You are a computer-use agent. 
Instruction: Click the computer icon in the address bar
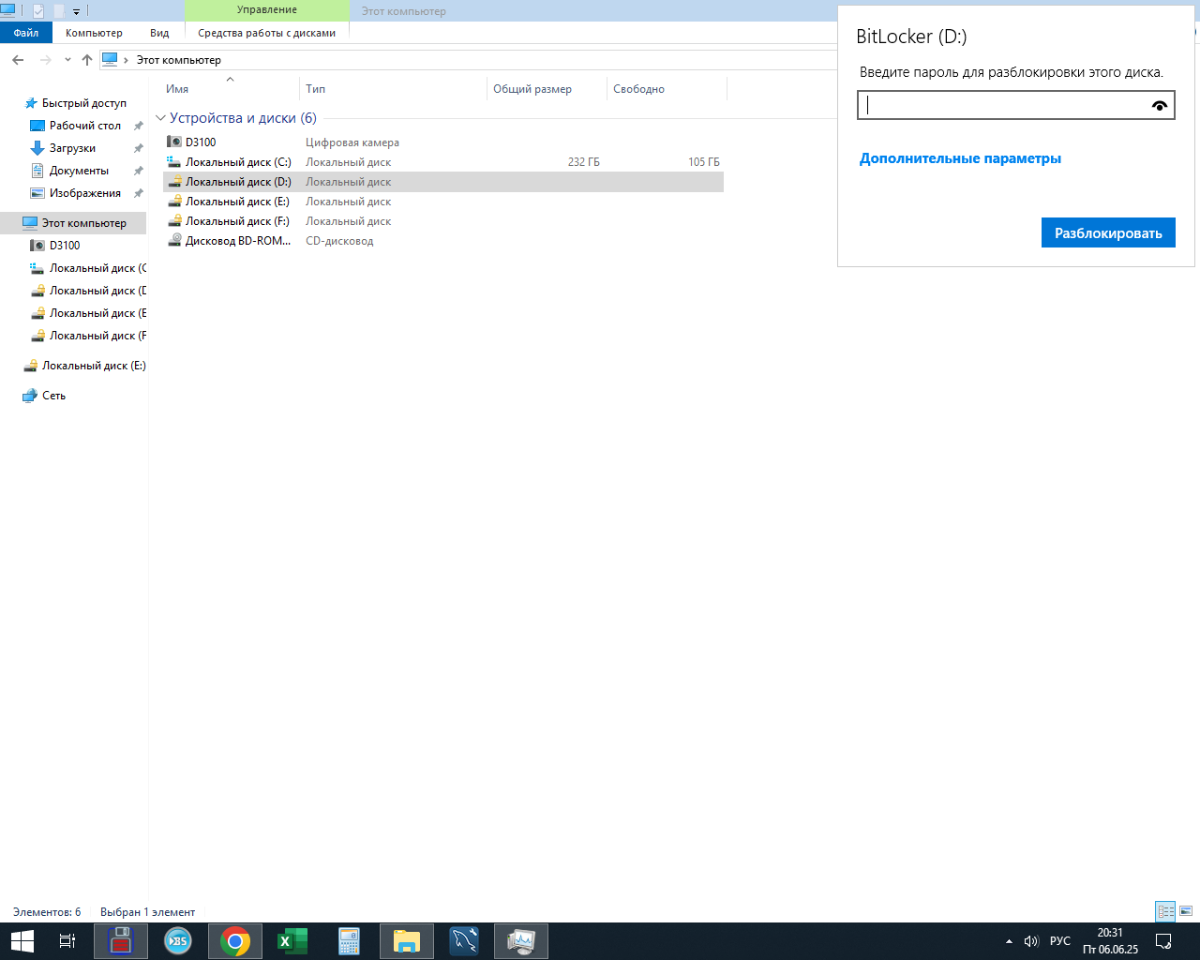tap(110, 60)
